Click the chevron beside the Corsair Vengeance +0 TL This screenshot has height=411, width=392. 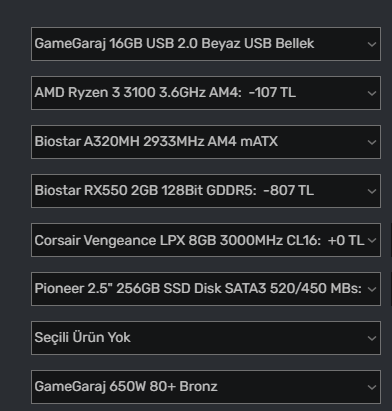point(372,240)
